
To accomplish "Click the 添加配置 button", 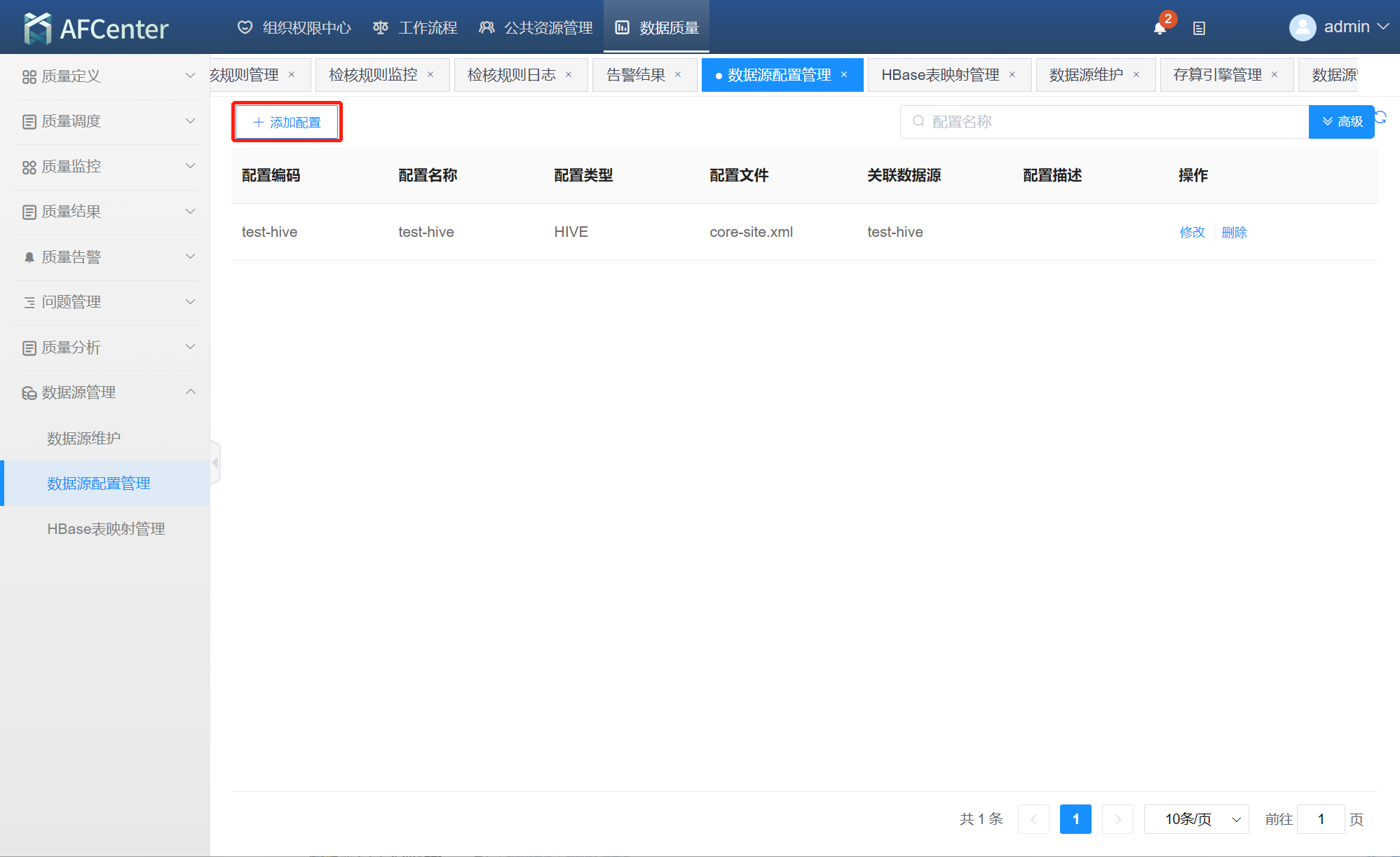I will pyautogui.click(x=287, y=123).
